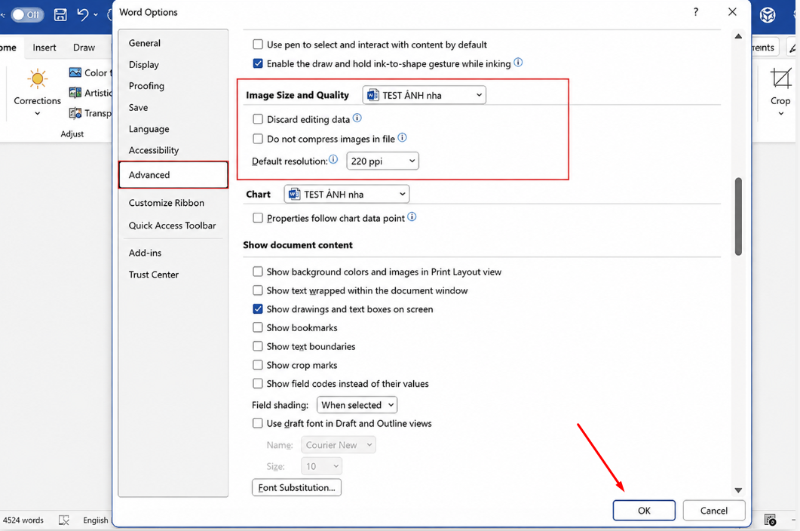
Task: Select the General category
Action: coord(173,43)
